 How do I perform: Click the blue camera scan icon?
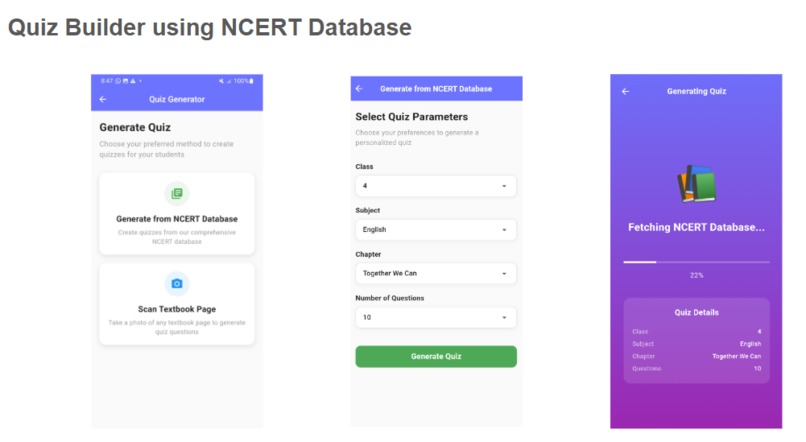pyautogui.click(x=177, y=283)
